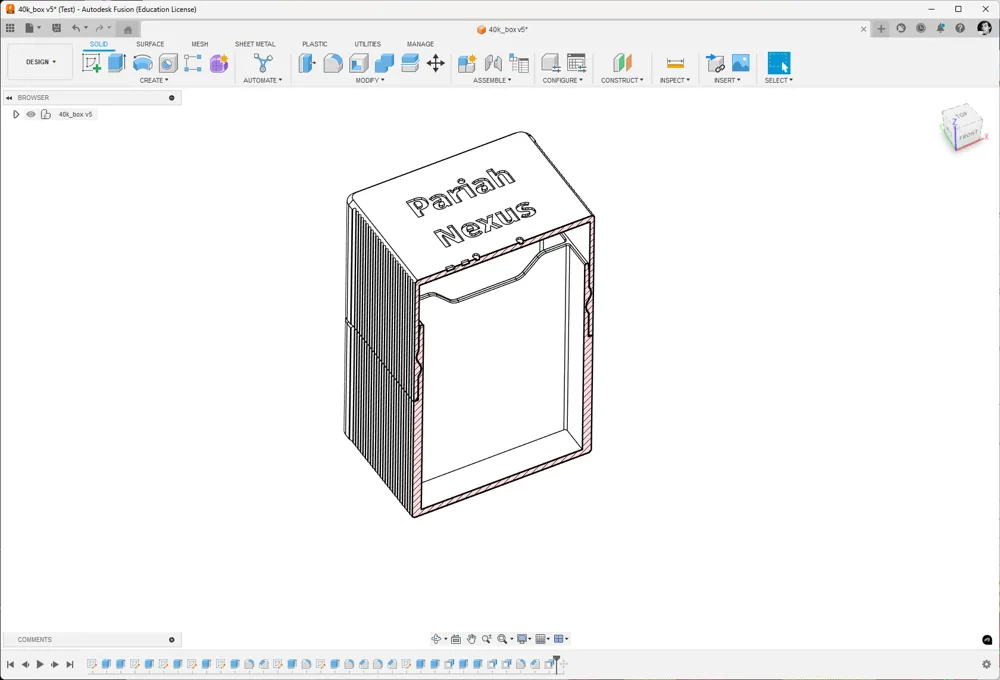Open the Design workspace dropdown
The height and width of the screenshot is (680, 1000).
pyautogui.click(x=40, y=61)
